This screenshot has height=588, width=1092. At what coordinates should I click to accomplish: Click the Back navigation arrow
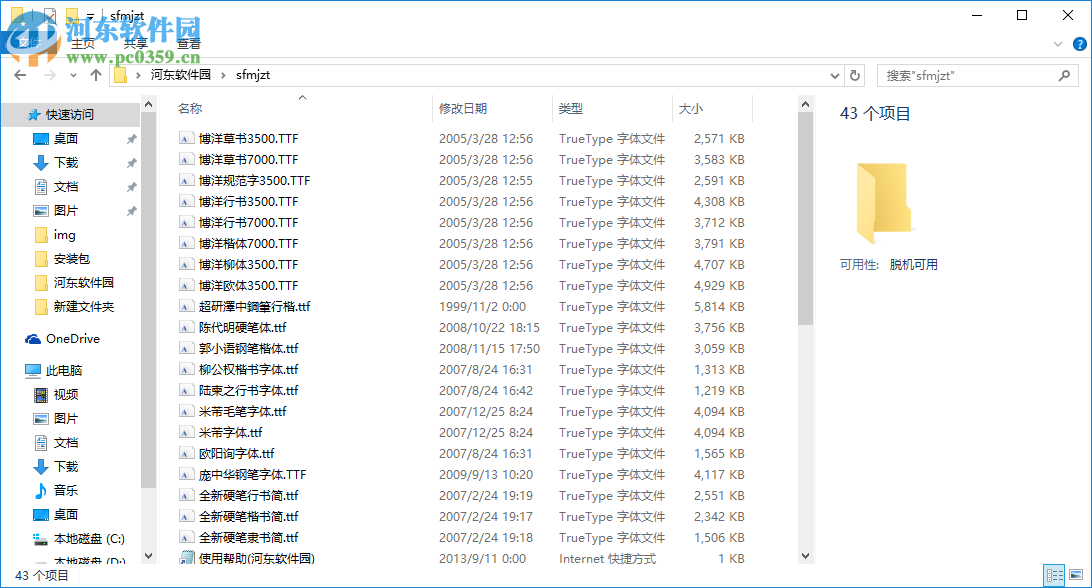click(x=20, y=75)
